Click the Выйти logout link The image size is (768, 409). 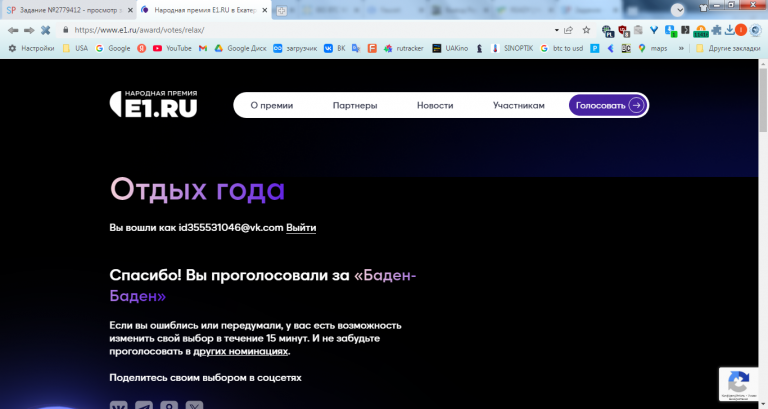(301, 228)
